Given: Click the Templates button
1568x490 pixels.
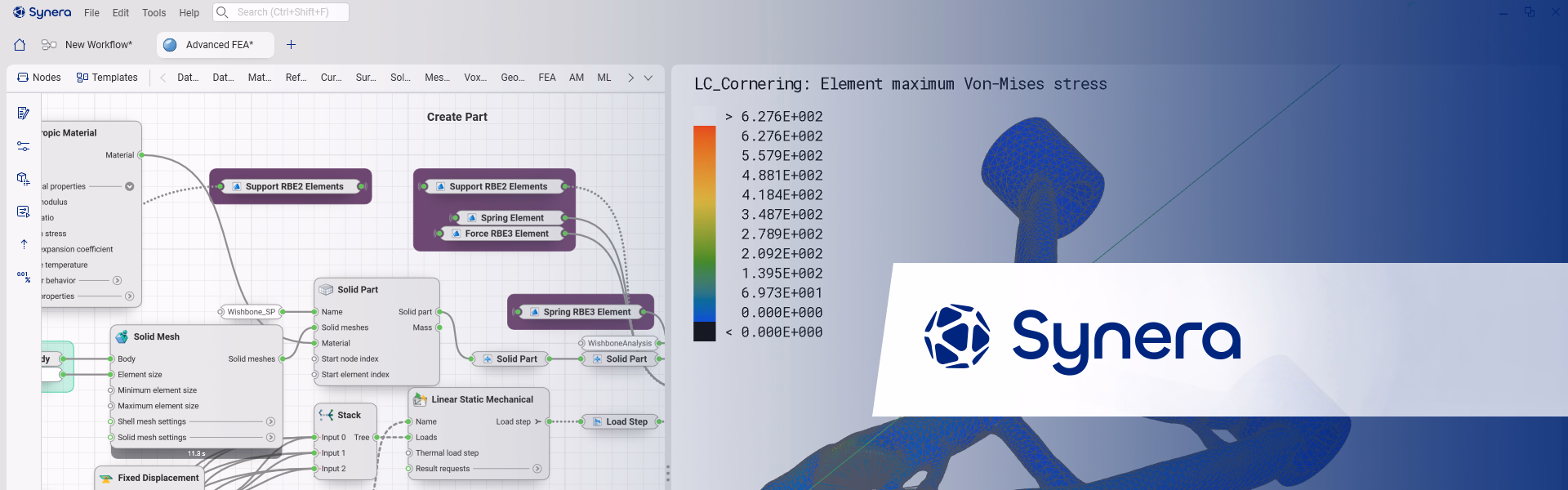Looking at the screenshot, I should [107, 78].
